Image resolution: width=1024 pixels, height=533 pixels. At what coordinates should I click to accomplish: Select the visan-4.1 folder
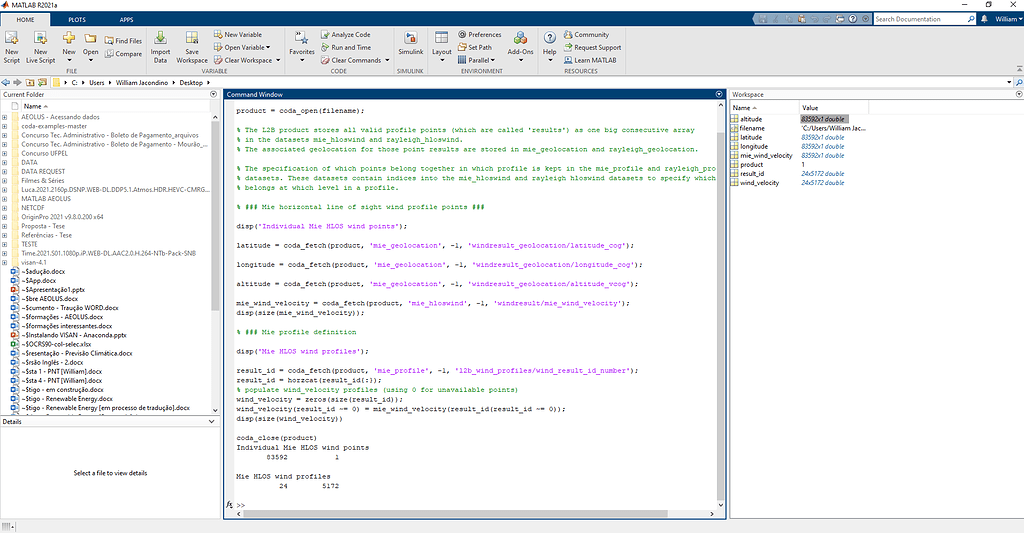[x=34, y=263]
